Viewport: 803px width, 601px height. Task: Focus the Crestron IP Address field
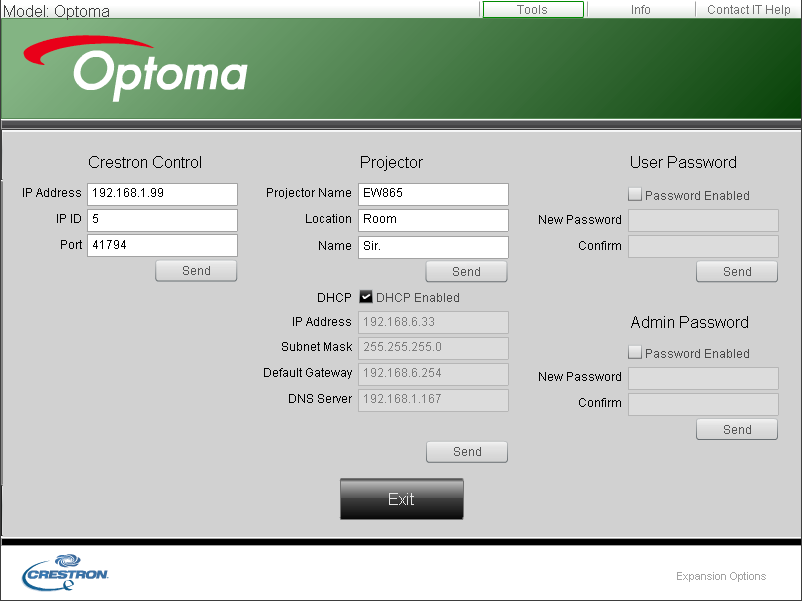162,194
